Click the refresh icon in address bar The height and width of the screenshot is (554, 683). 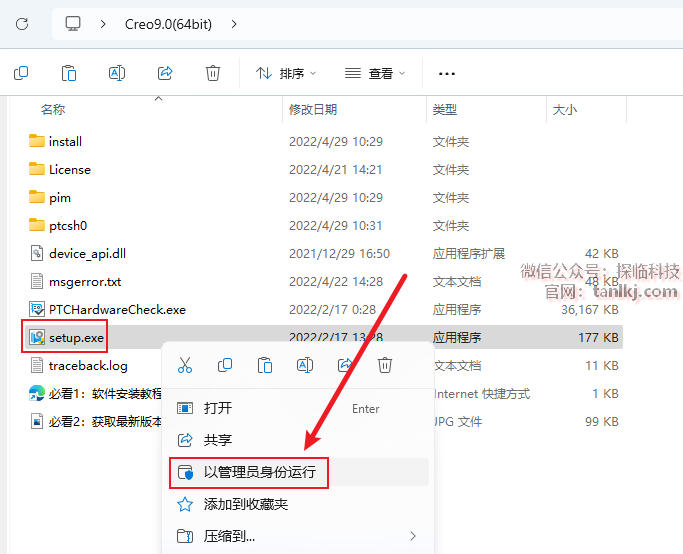tap(22, 24)
